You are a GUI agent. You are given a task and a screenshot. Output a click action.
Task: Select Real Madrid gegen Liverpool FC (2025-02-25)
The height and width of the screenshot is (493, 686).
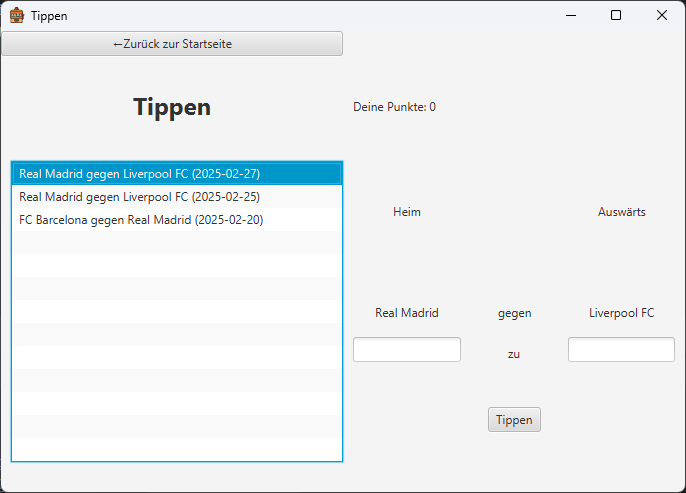[177, 197]
